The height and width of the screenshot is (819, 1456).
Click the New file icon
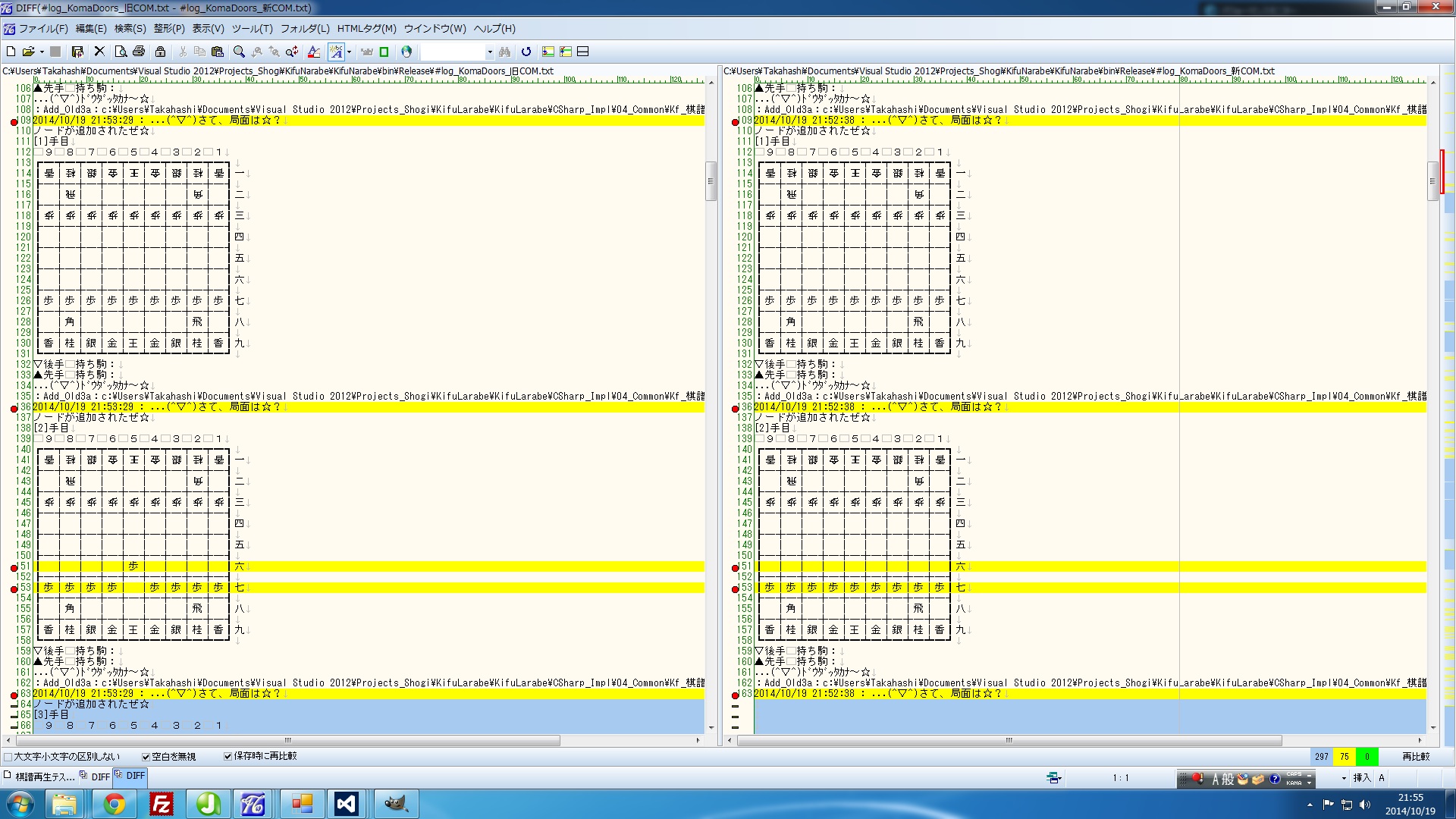point(11,52)
